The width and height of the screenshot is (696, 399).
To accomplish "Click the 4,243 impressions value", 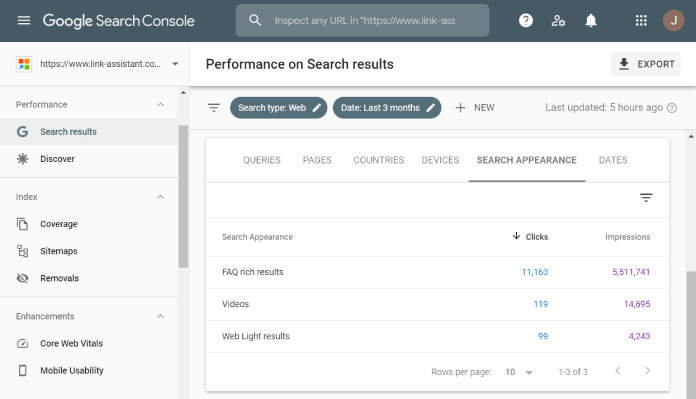I will click(x=639, y=336).
